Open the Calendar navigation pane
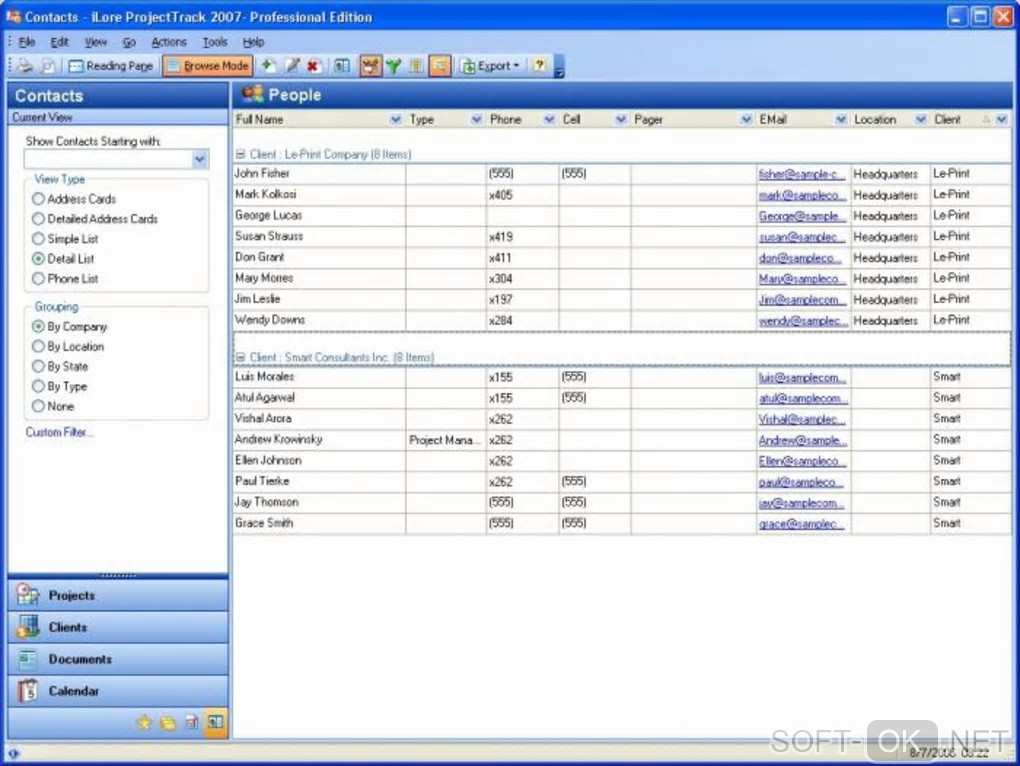Viewport: 1020px width, 766px height. (118, 691)
